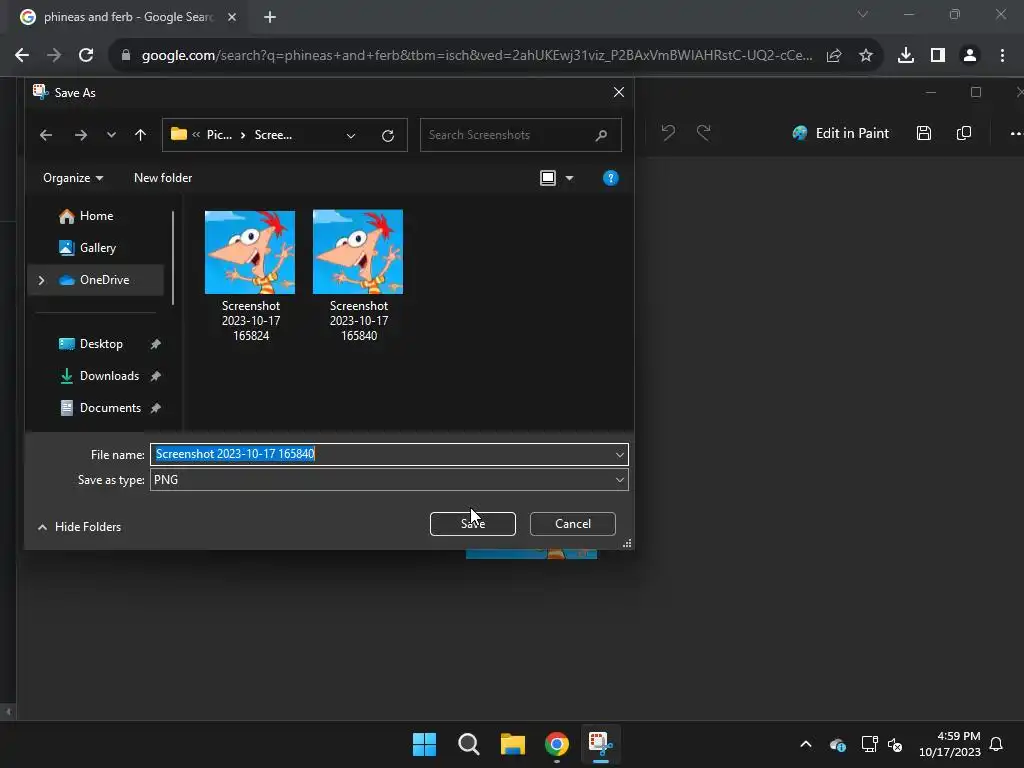Viewport: 1024px width, 768px height.
Task: Open Chrome three-dot menu
Action: (x=1002, y=56)
